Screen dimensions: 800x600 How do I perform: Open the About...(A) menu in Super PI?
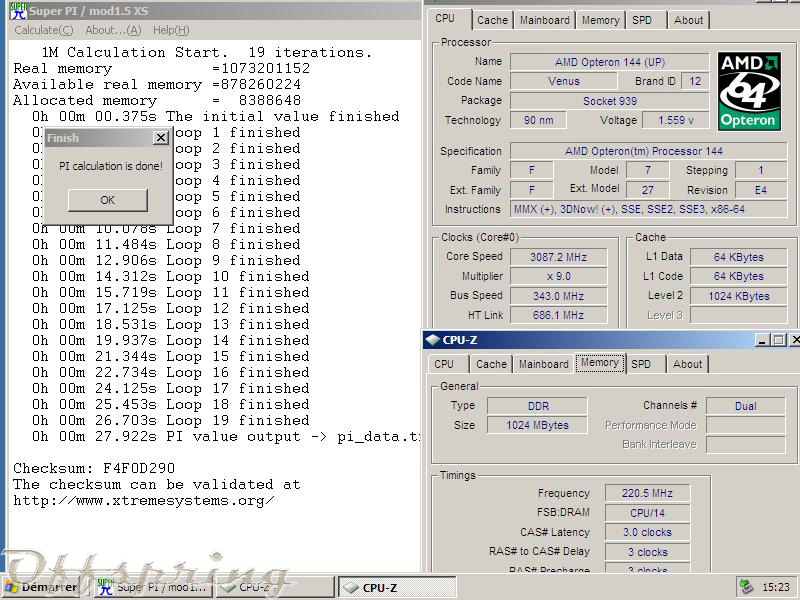(x=113, y=30)
